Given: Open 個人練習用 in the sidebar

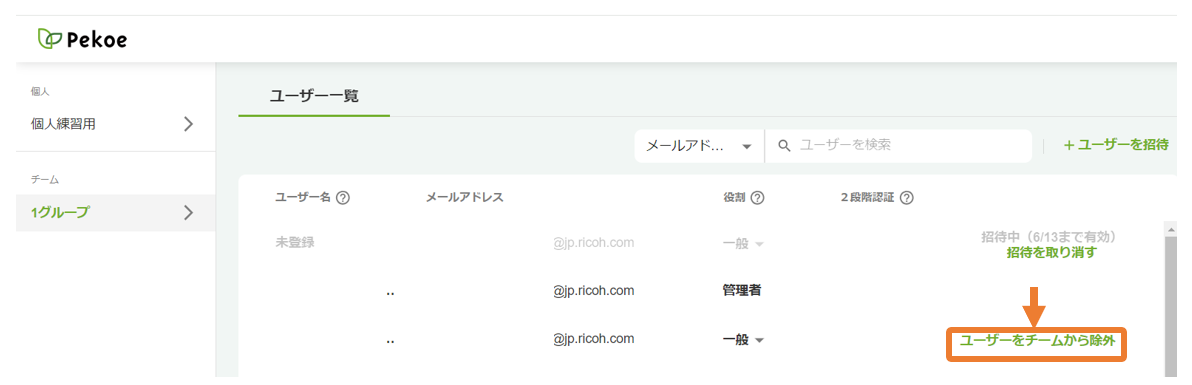Looking at the screenshot, I should point(116,124).
